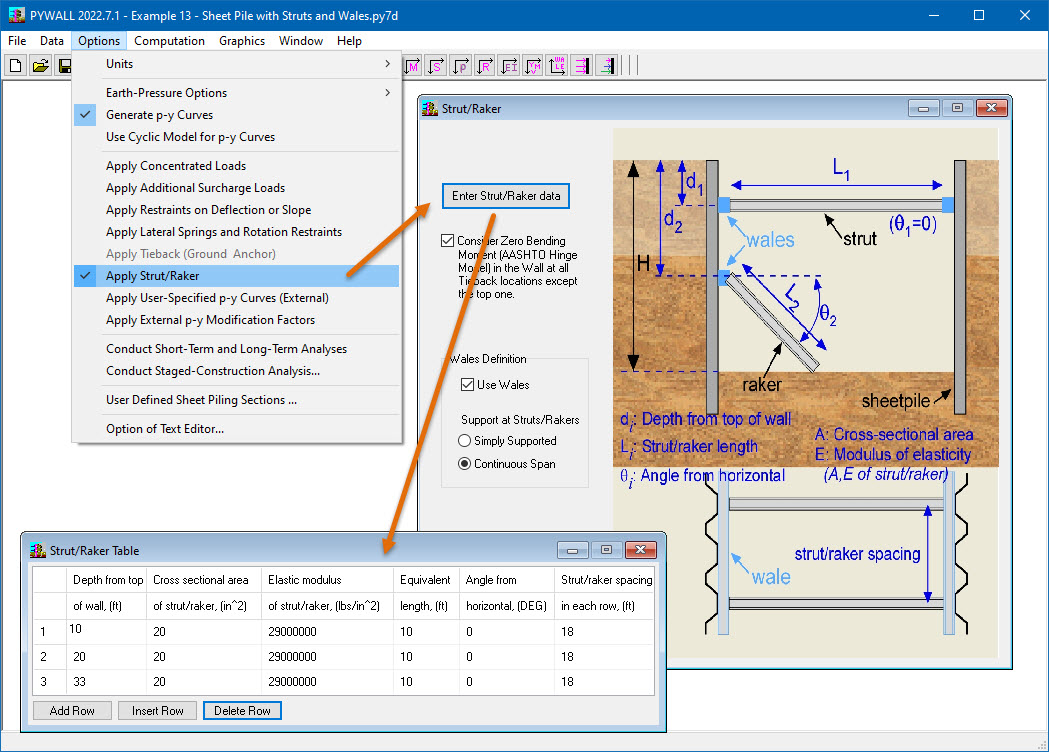Disable Consider Zero Bending Moment option
This screenshot has height=752, width=1049.
[447, 240]
